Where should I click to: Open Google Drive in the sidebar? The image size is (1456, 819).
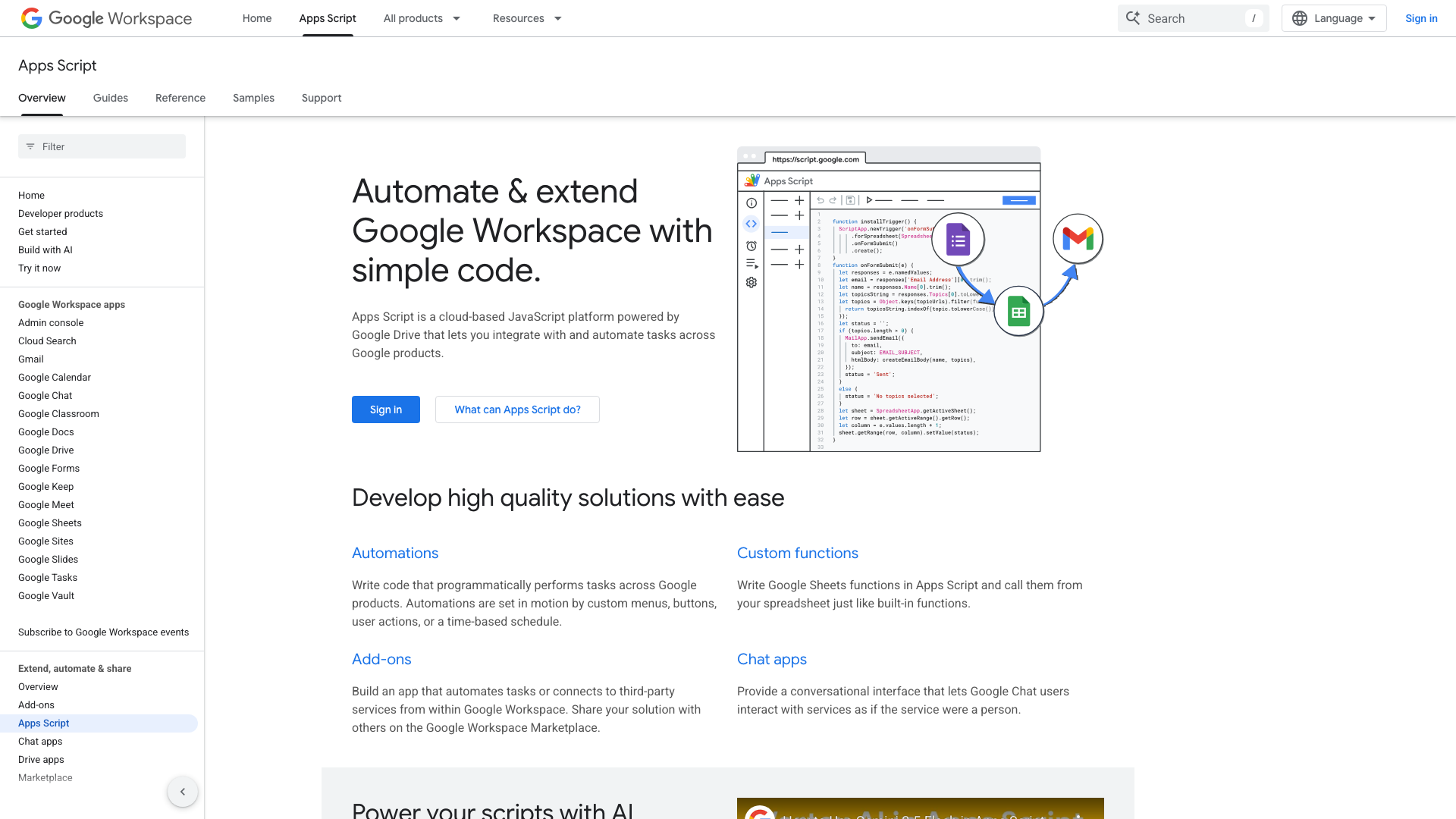[46, 450]
